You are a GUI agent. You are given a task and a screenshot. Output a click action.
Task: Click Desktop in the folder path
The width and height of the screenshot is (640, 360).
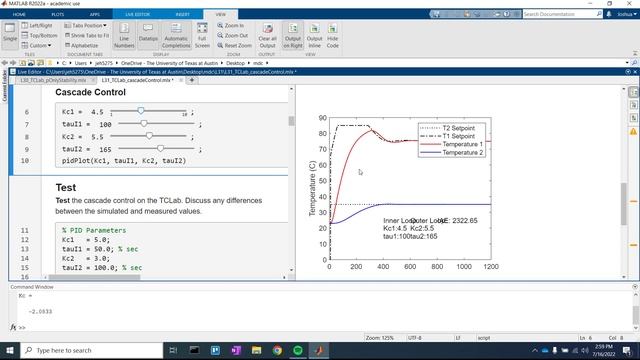tap(235, 63)
